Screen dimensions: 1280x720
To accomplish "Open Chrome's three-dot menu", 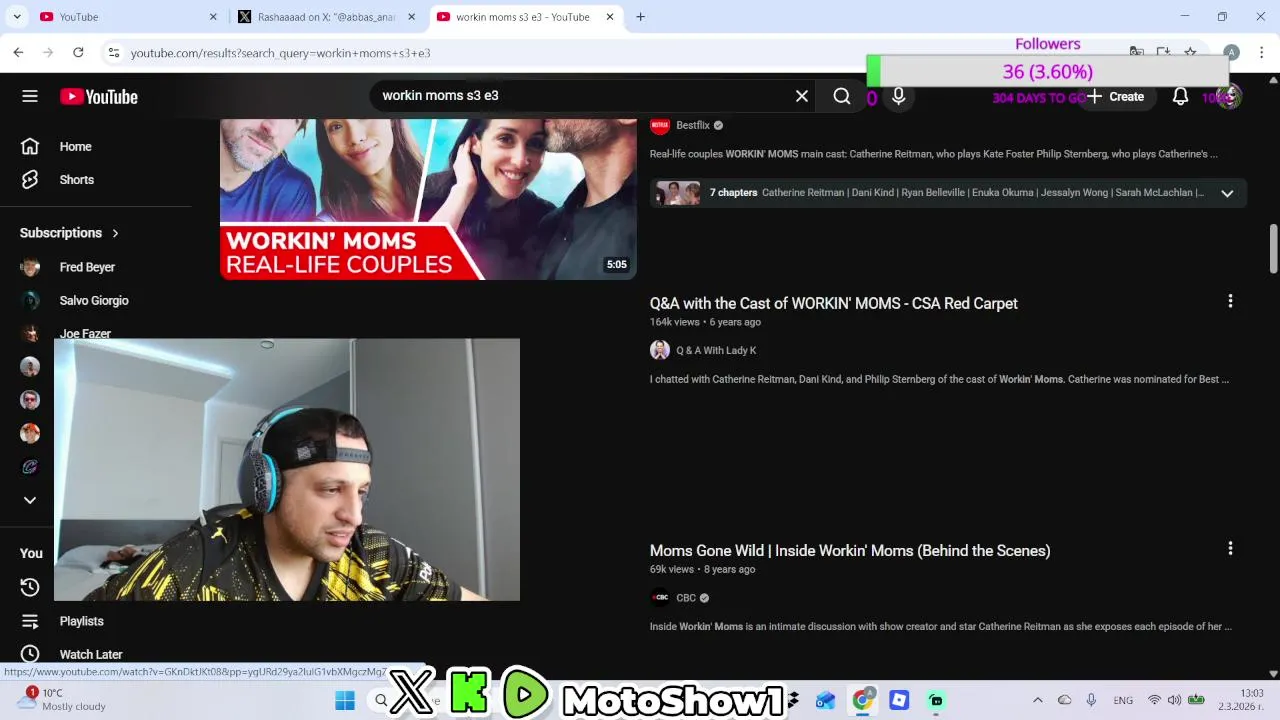I will tap(1261, 52).
